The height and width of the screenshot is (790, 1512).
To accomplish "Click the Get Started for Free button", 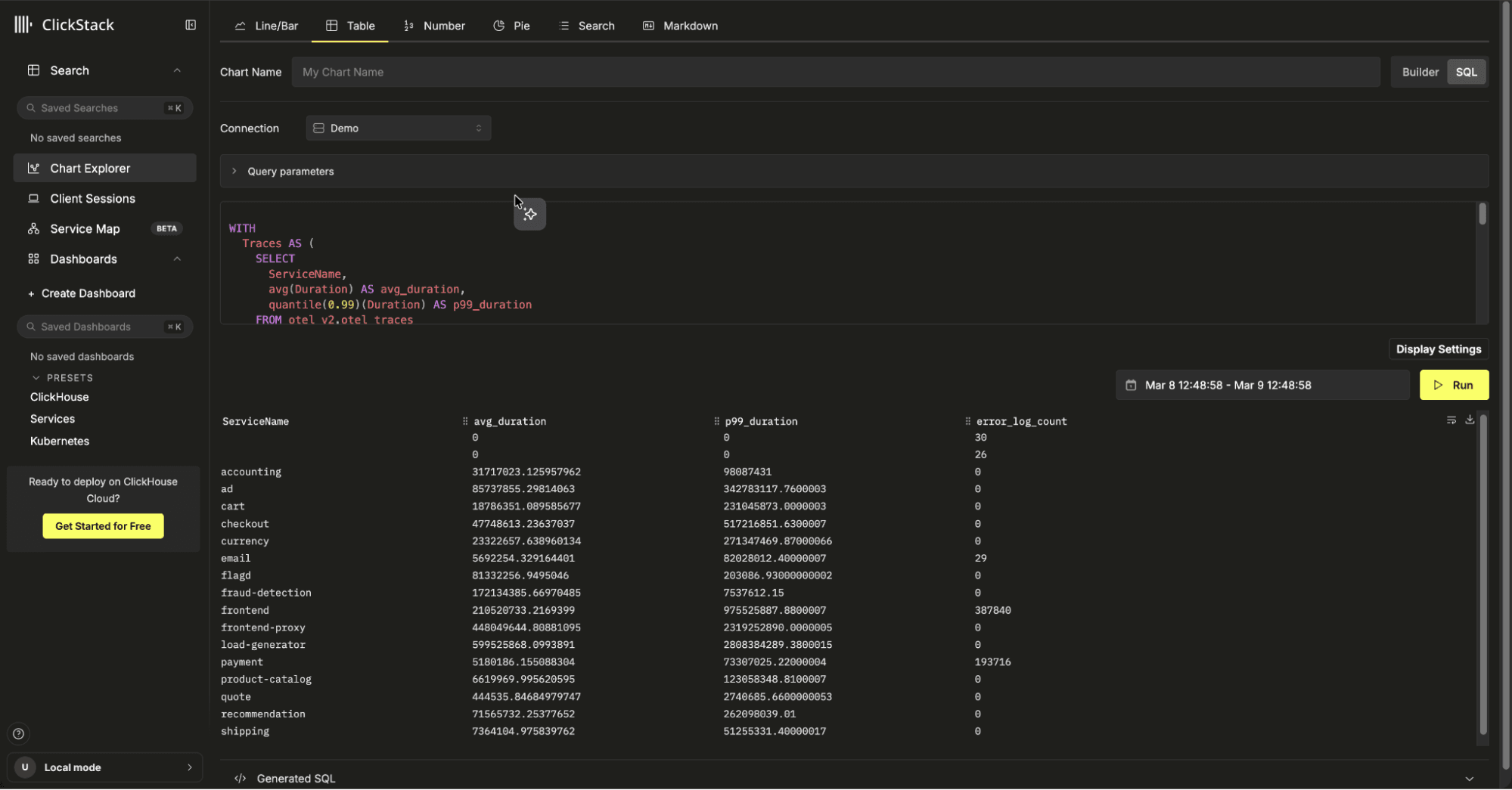I will coord(103,526).
